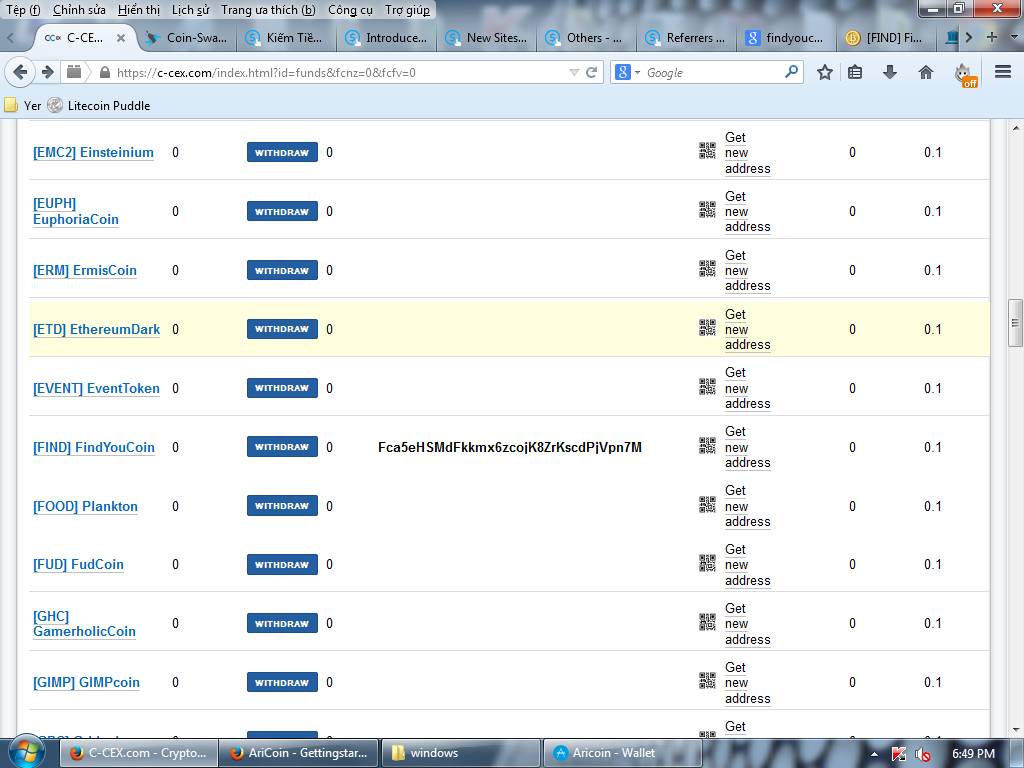The height and width of the screenshot is (768, 1024).
Task: Open FudCoin QR code icon
Action: point(707,563)
